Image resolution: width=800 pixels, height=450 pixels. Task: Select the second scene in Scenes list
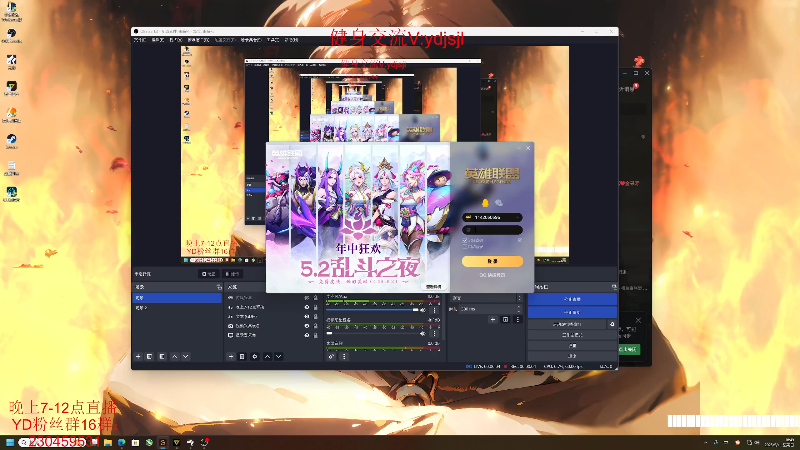[x=177, y=308]
